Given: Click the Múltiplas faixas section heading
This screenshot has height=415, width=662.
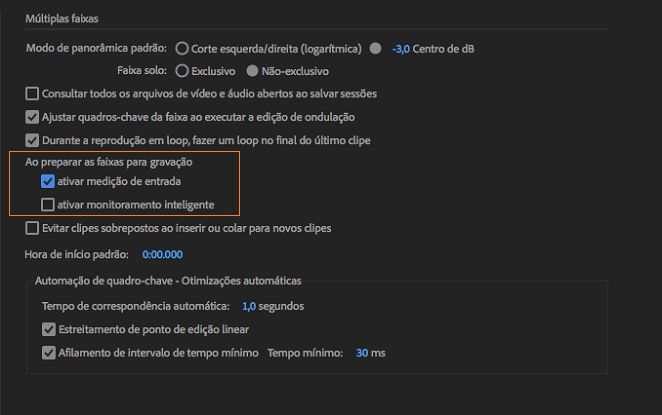Looking at the screenshot, I should tap(62, 19).
